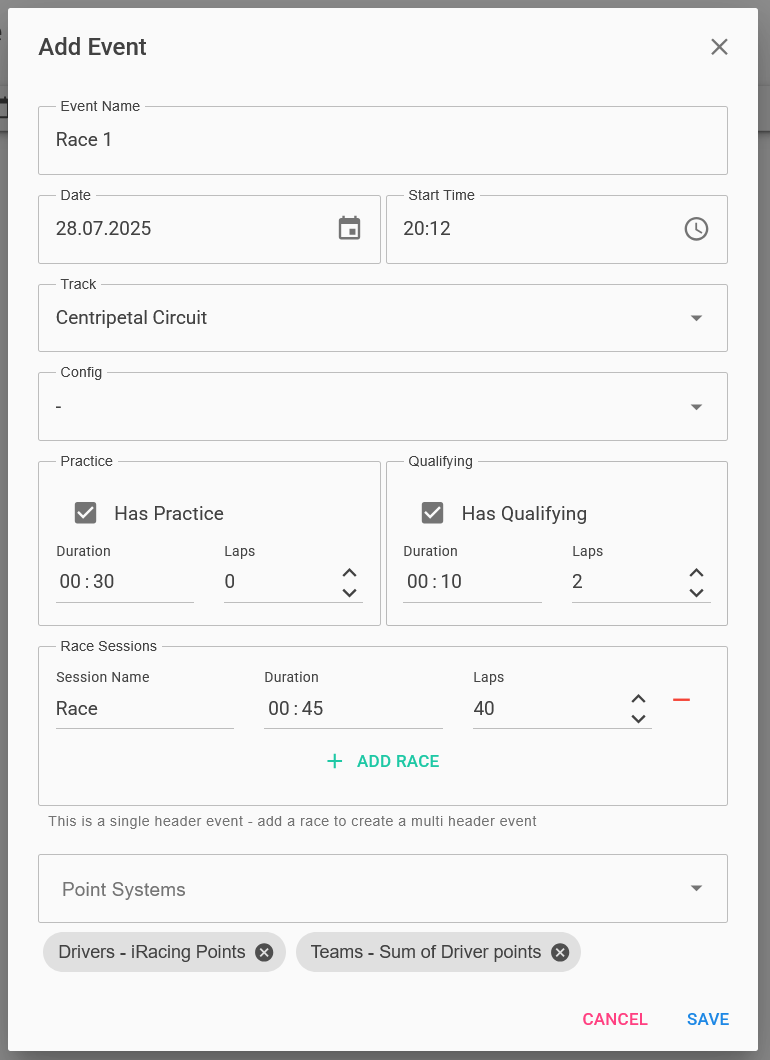
Task: Increase practice laps with the up arrow
Action: tap(350, 573)
